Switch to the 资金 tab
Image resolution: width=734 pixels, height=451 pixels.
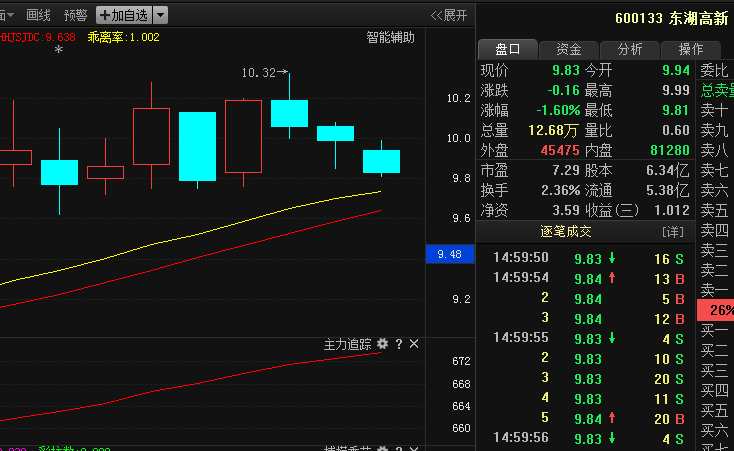click(569, 49)
